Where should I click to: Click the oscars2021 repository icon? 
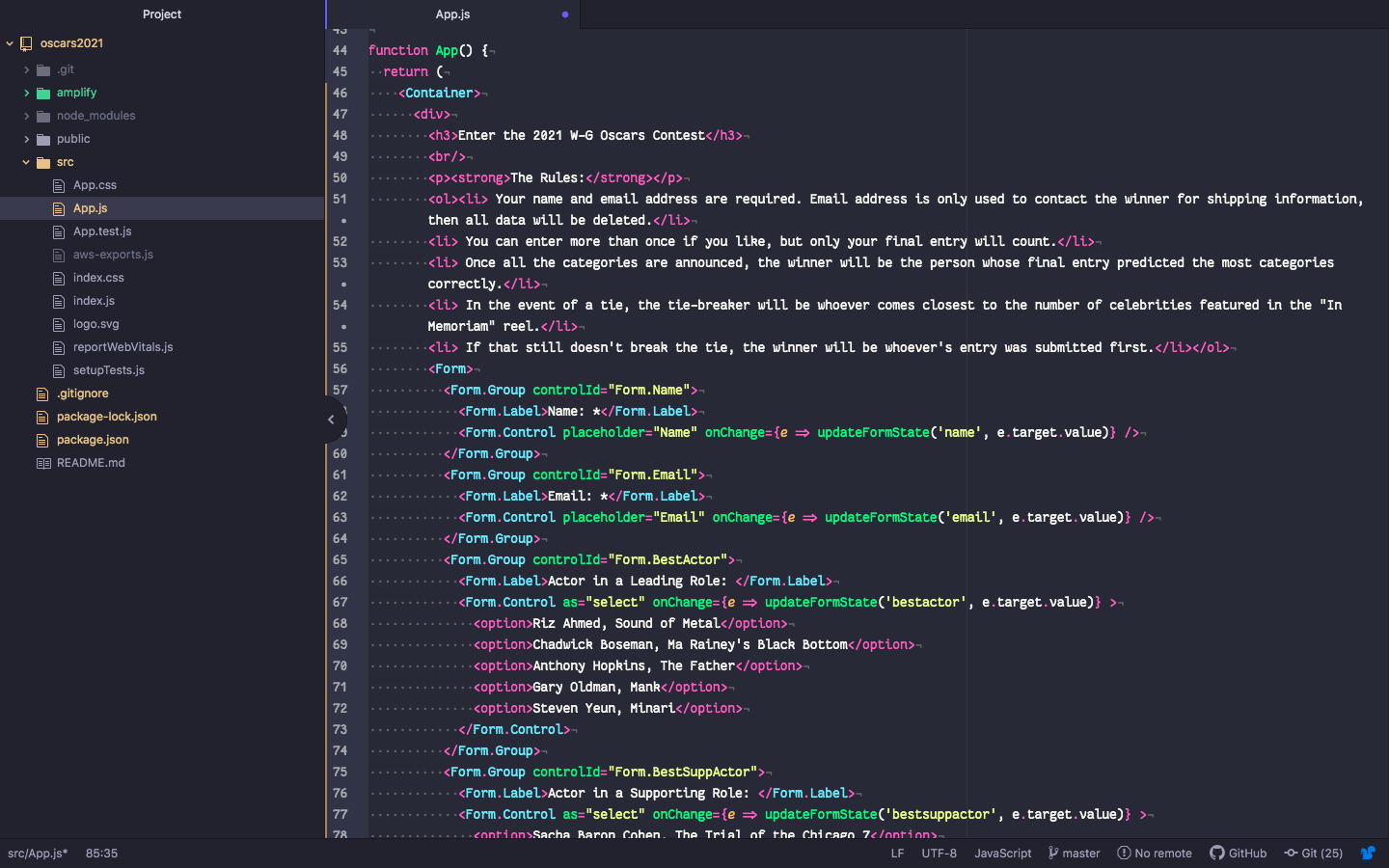click(x=26, y=43)
